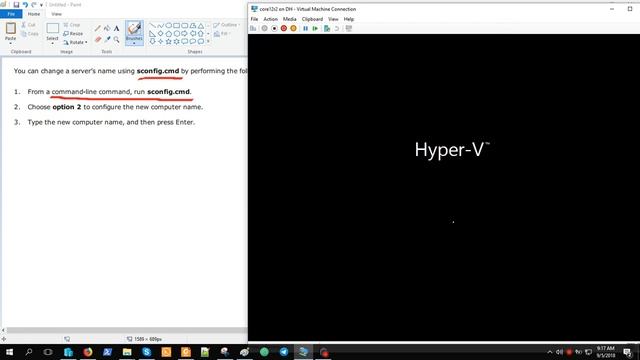The width and height of the screenshot is (640, 360).
Task: Pick the line shape in Shapes gallery
Action: (152, 26)
